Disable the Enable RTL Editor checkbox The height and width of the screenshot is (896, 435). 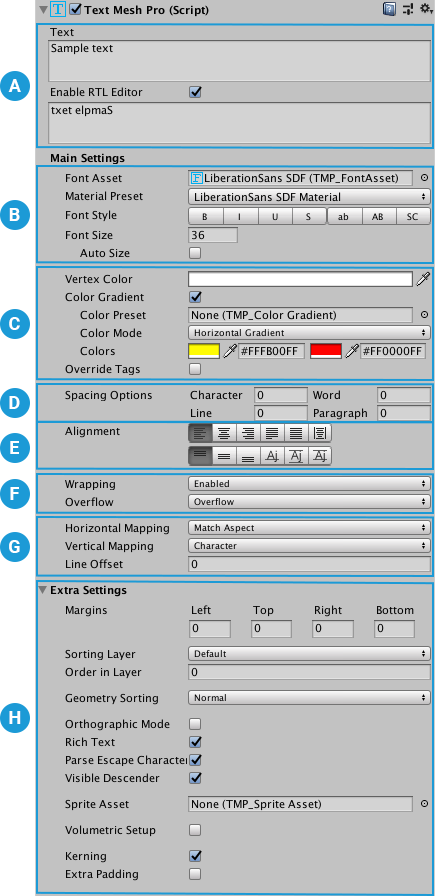pyautogui.click(x=195, y=92)
